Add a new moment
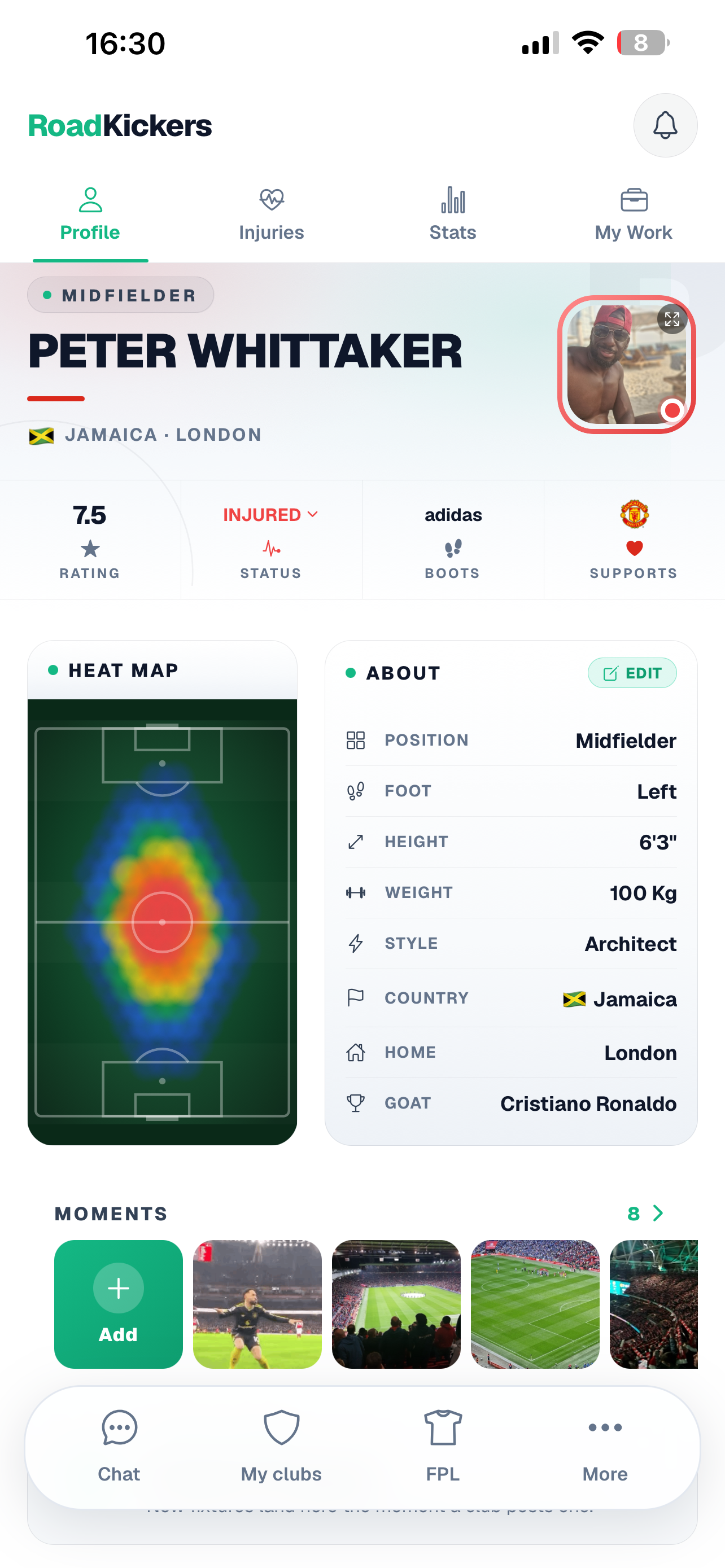 119,1304
